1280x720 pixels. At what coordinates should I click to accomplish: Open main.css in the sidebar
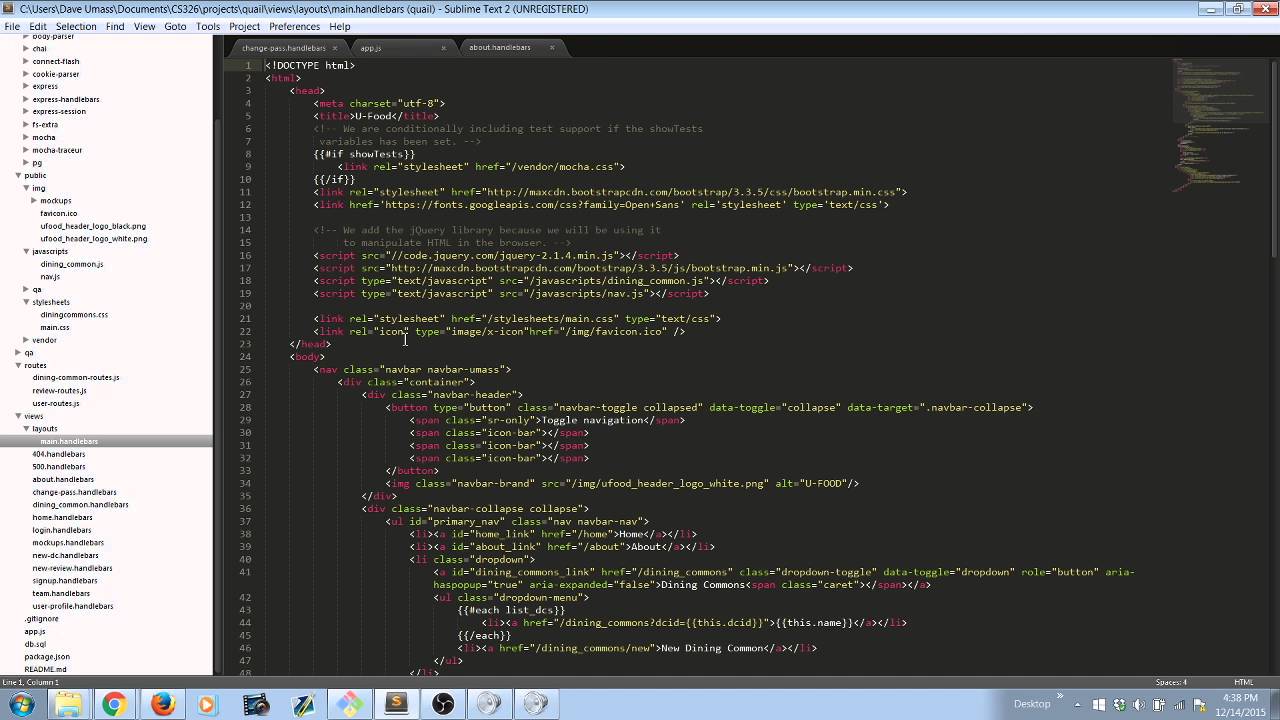[55, 327]
